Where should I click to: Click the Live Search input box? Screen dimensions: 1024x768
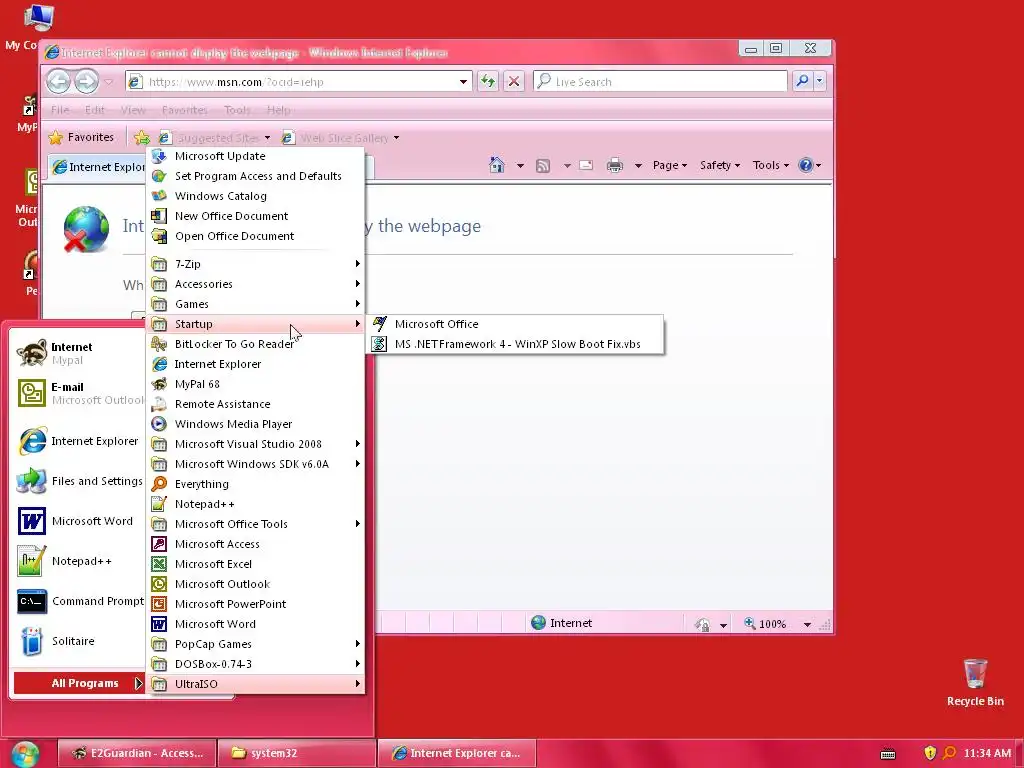(660, 82)
